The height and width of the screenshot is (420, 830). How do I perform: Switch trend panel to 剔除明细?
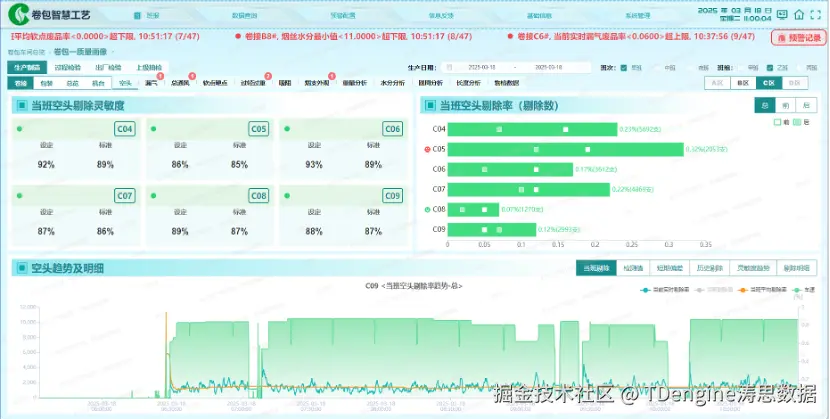coord(796,268)
